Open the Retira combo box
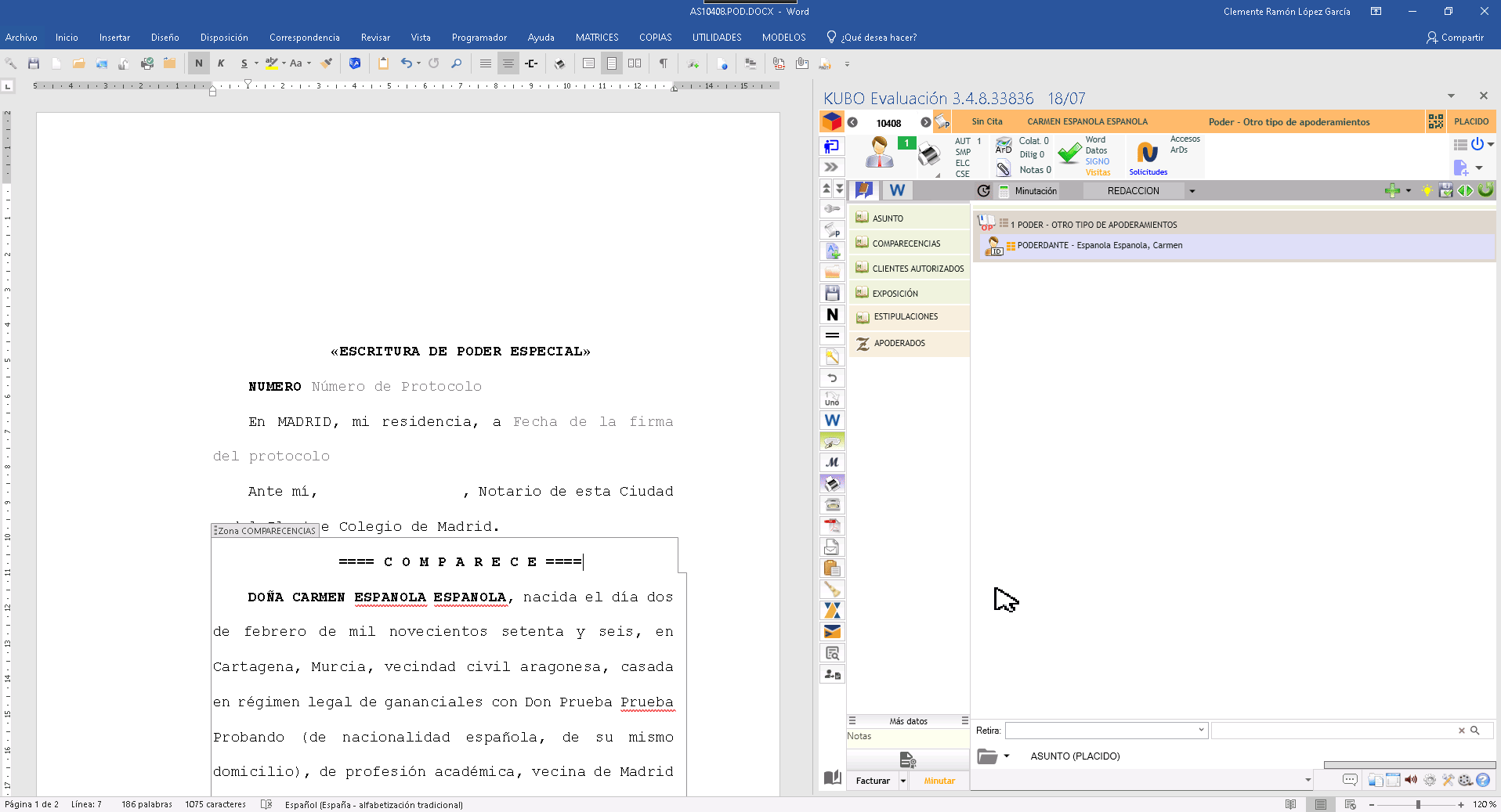The height and width of the screenshot is (812, 1501). pos(1106,730)
